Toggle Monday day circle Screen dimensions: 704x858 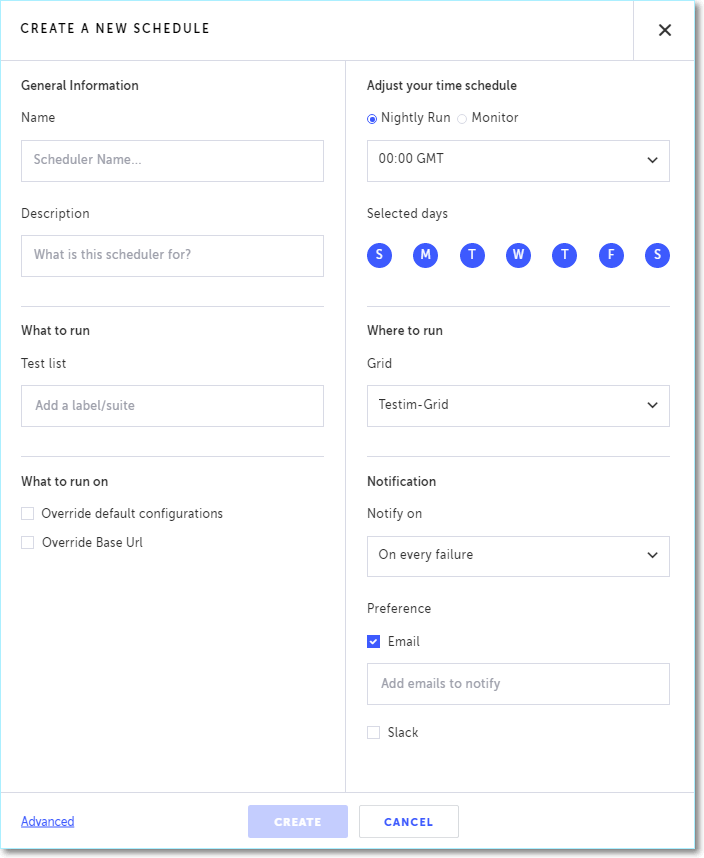pyautogui.click(x=426, y=255)
